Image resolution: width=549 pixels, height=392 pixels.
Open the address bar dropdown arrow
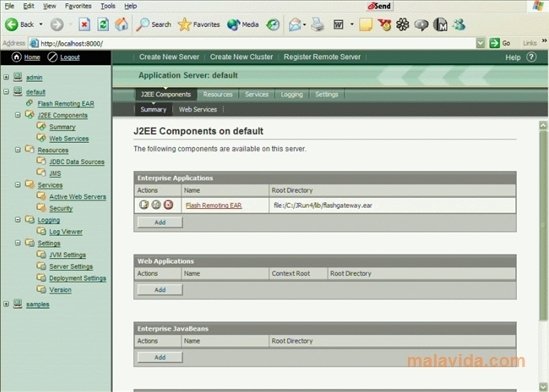(481, 43)
